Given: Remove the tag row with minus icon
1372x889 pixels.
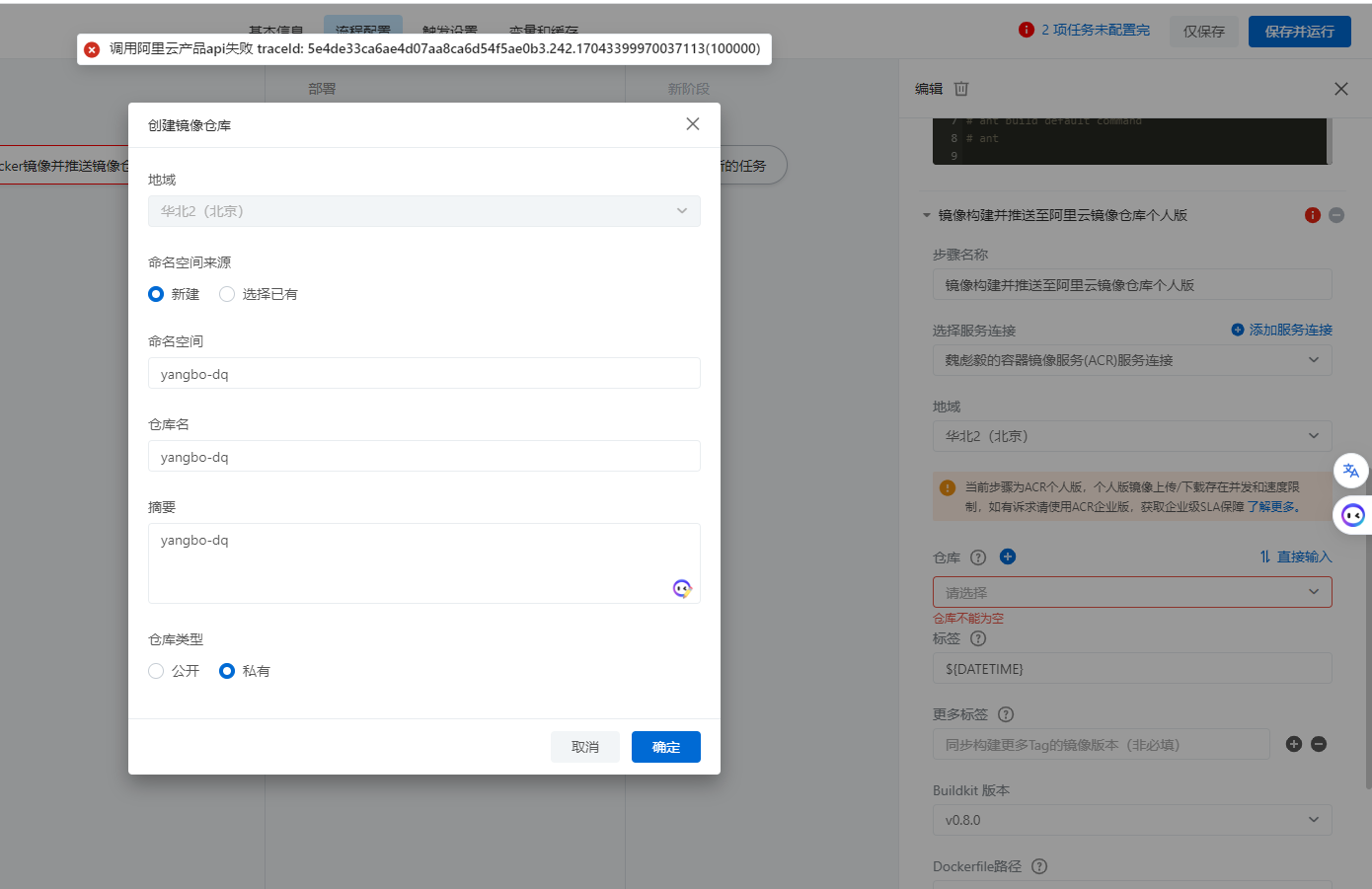Looking at the screenshot, I should (x=1319, y=744).
